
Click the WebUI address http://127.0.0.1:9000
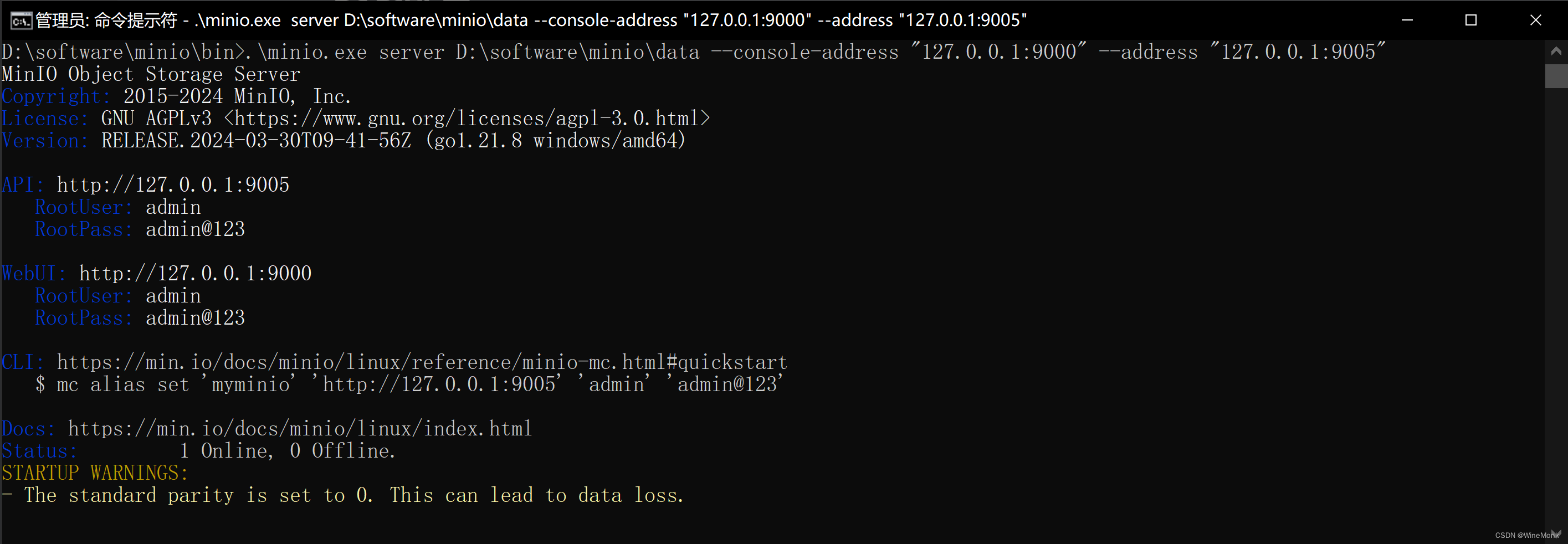click(195, 273)
